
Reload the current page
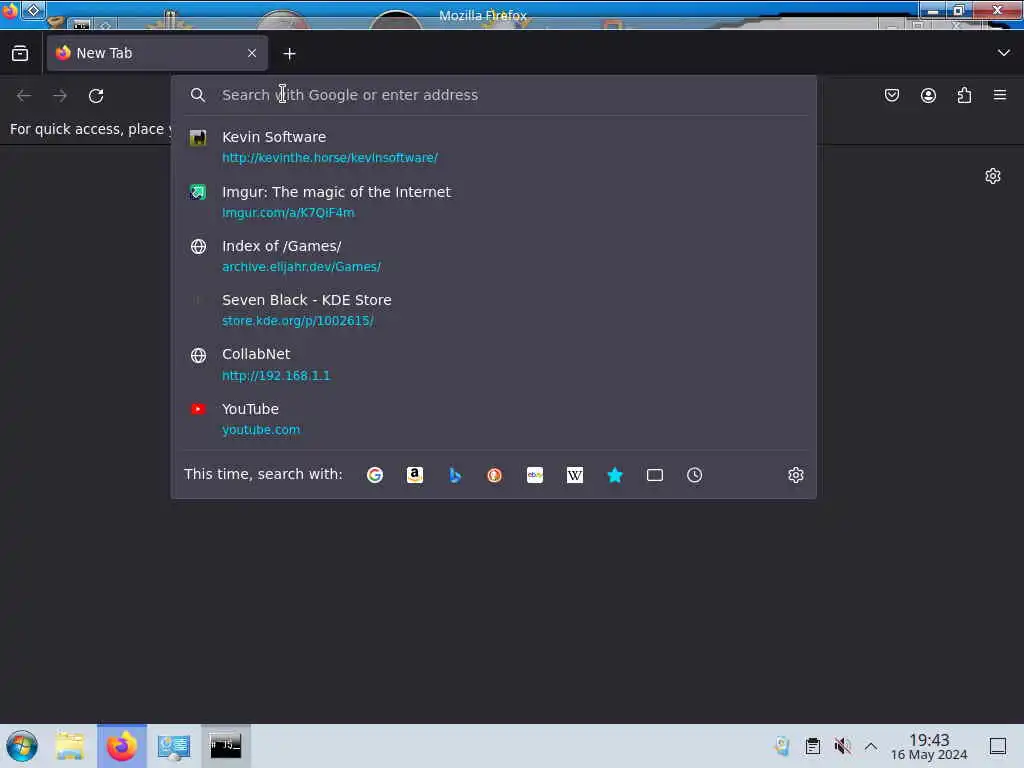[x=96, y=96]
